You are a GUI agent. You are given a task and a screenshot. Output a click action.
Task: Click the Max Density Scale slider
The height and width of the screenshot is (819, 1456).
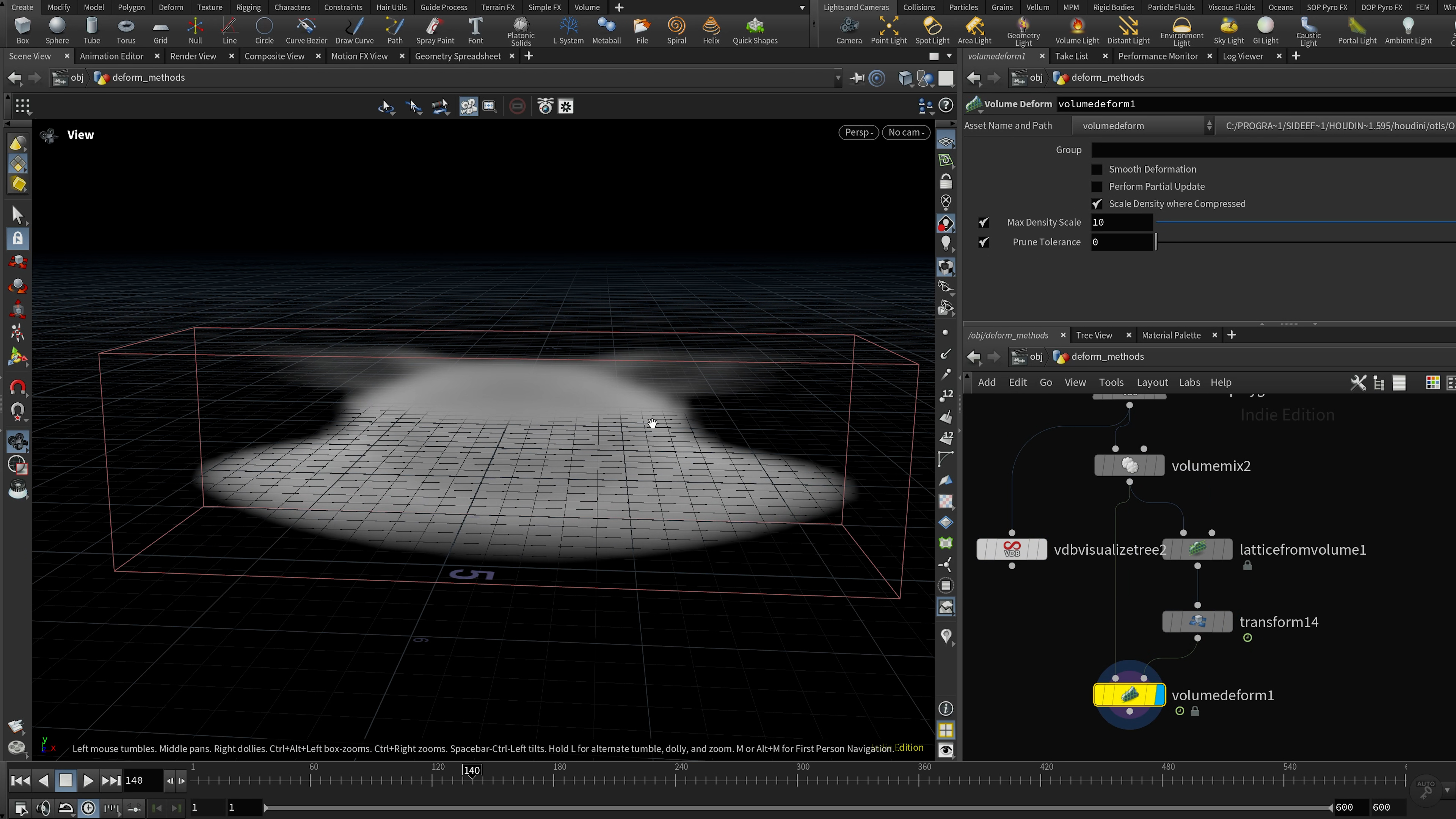coord(1300,223)
